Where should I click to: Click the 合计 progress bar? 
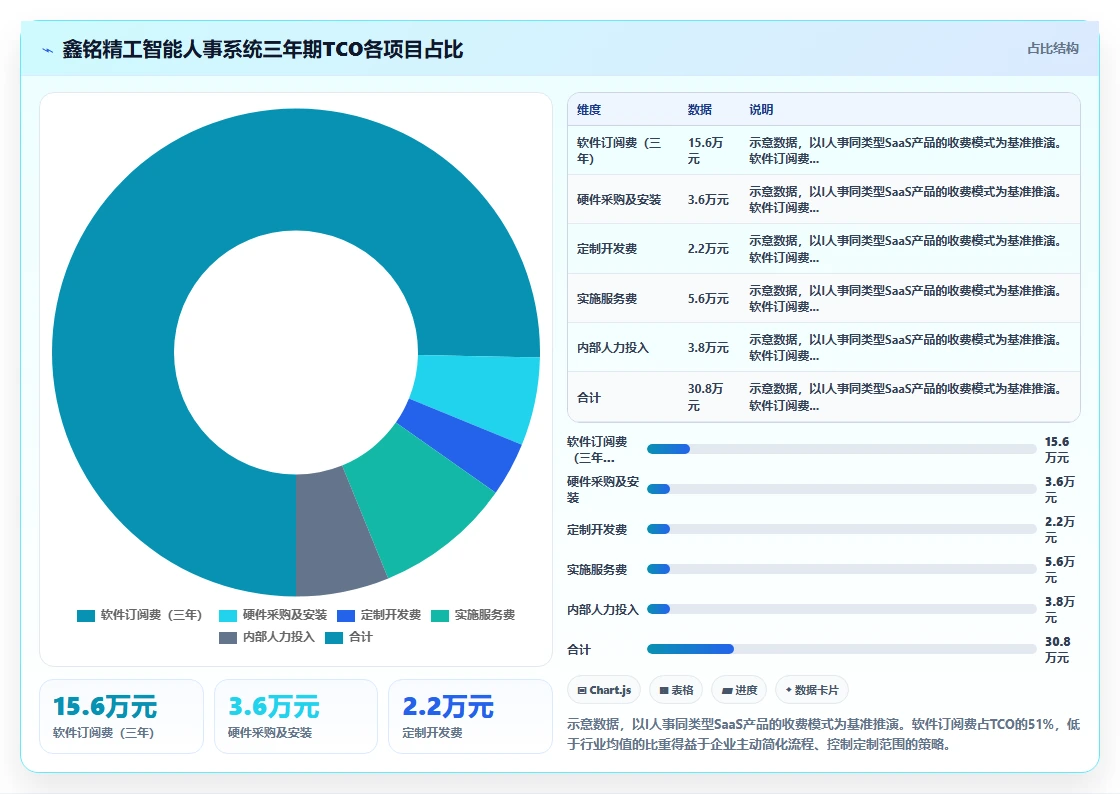coord(841,649)
